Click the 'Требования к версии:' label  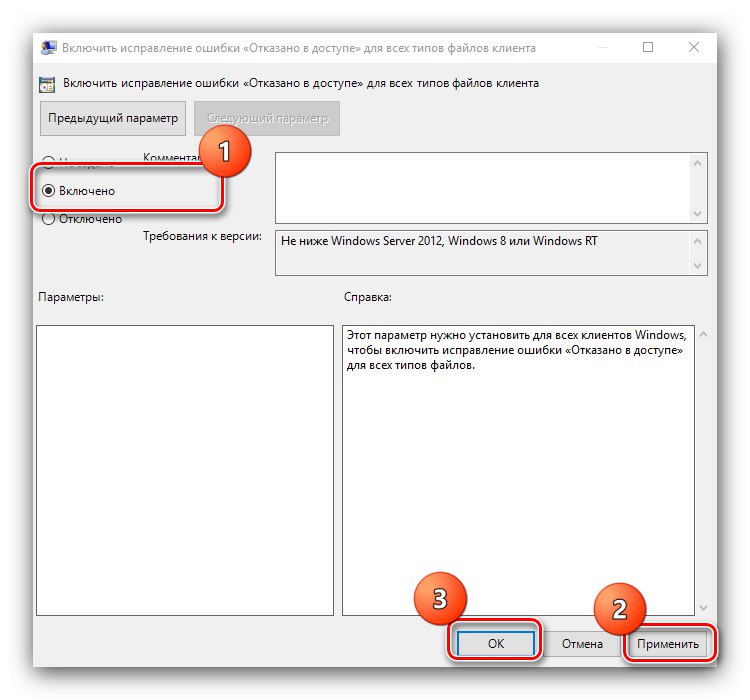click(202, 236)
